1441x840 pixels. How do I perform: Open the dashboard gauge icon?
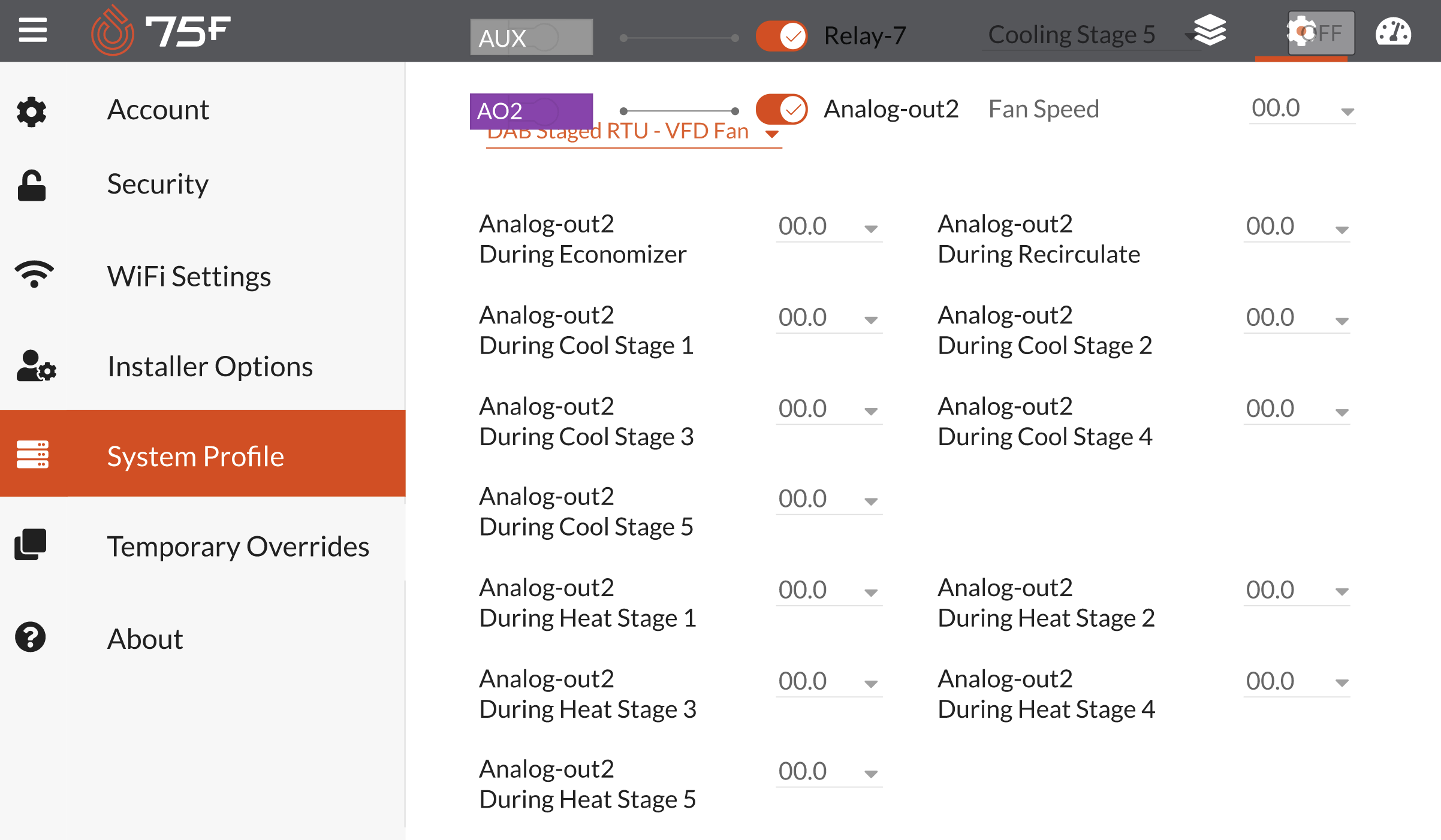coord(1392,32)
